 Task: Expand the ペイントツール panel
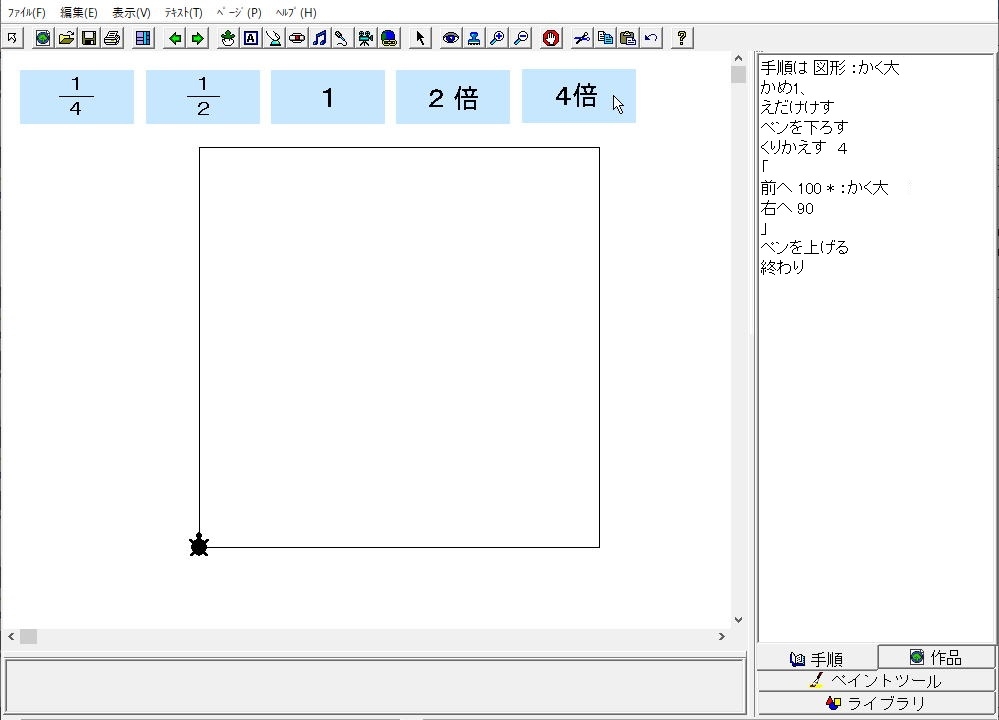click(x=876, y=681)
